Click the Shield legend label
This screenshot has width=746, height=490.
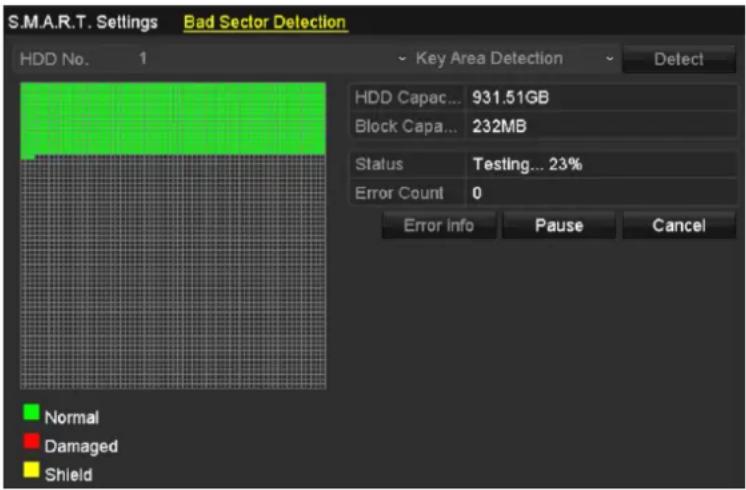tap(69, 475)
